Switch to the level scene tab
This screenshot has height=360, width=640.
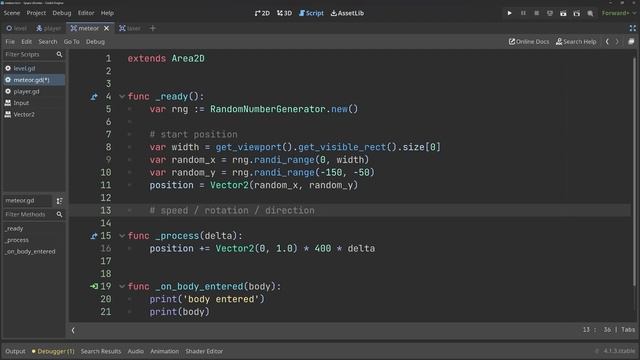[x=16, y=28]
